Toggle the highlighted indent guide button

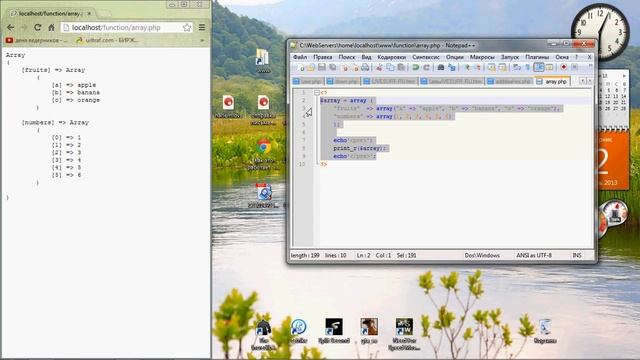pyautogui.click(x=539, y=67)
